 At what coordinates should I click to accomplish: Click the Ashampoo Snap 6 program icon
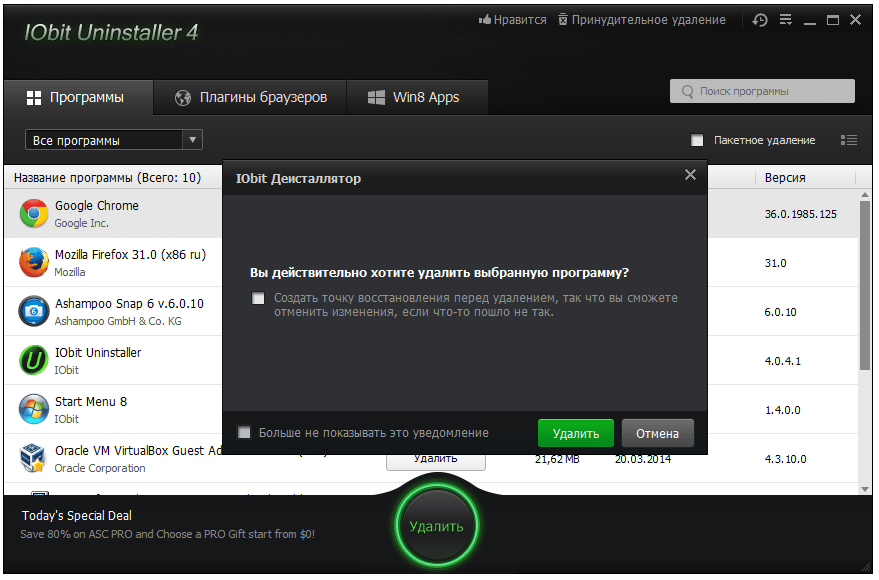tap(34, 311)
